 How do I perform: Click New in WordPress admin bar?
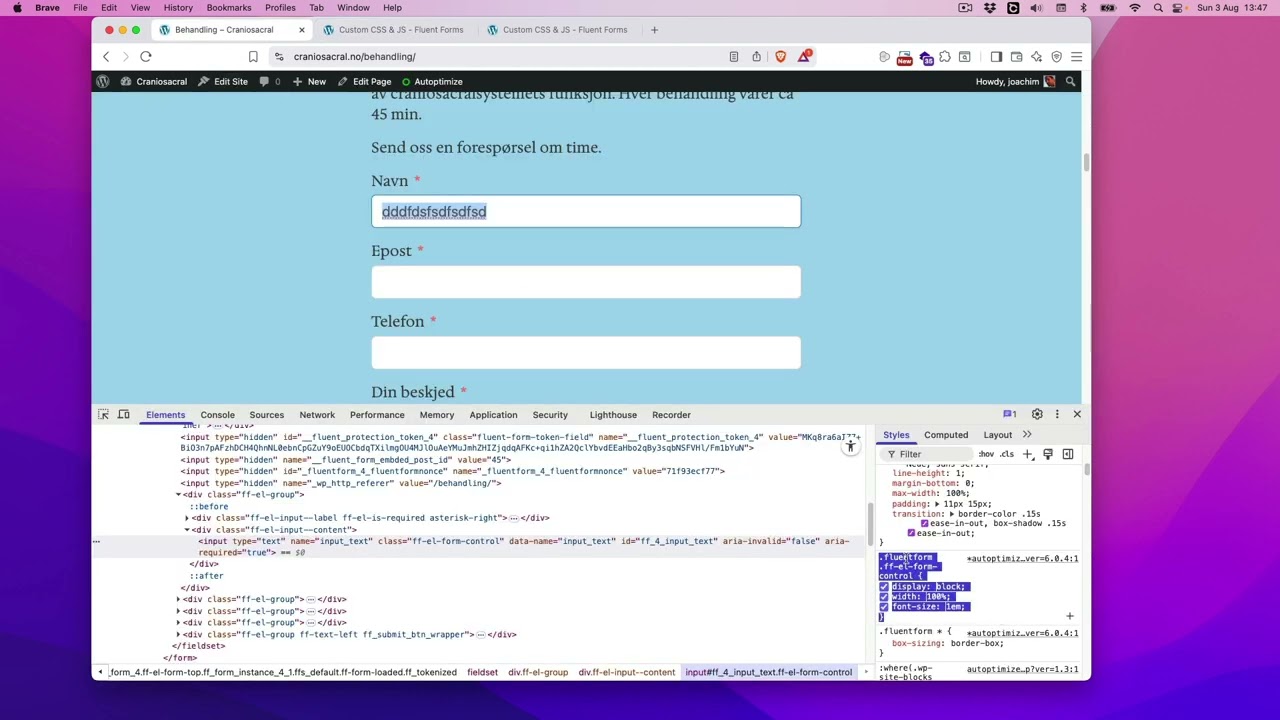pyautogui.click(x=309, y=81)
